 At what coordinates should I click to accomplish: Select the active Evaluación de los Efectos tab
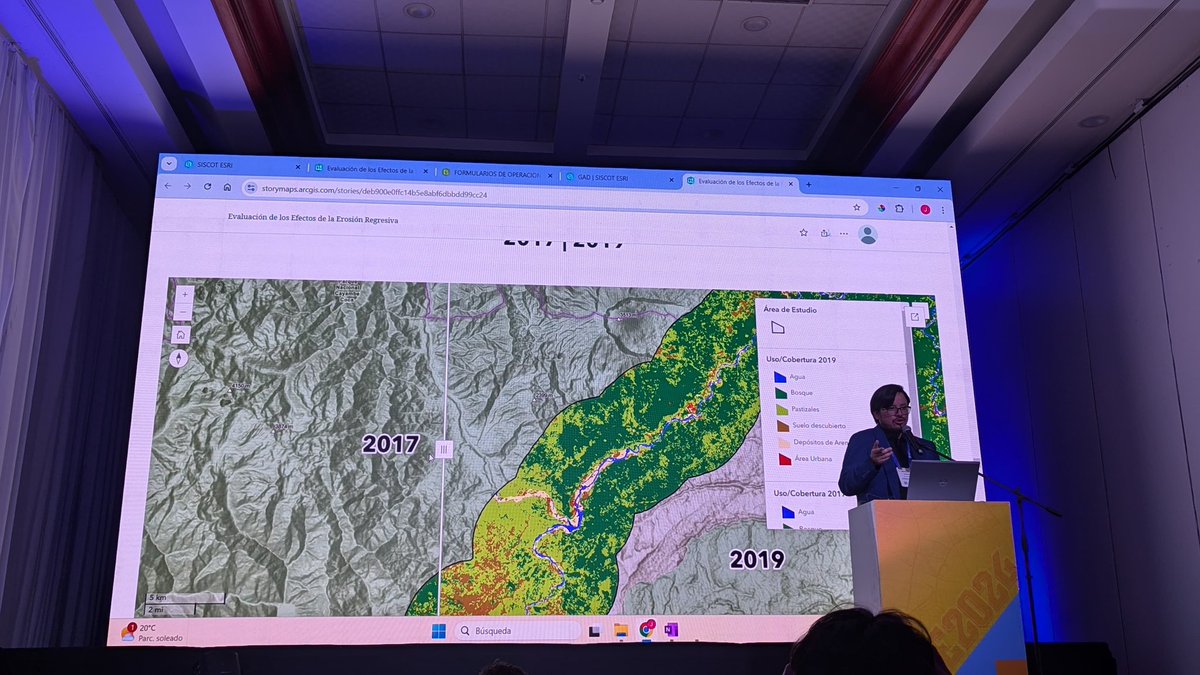pyautogui.click(x=741, y=182)
